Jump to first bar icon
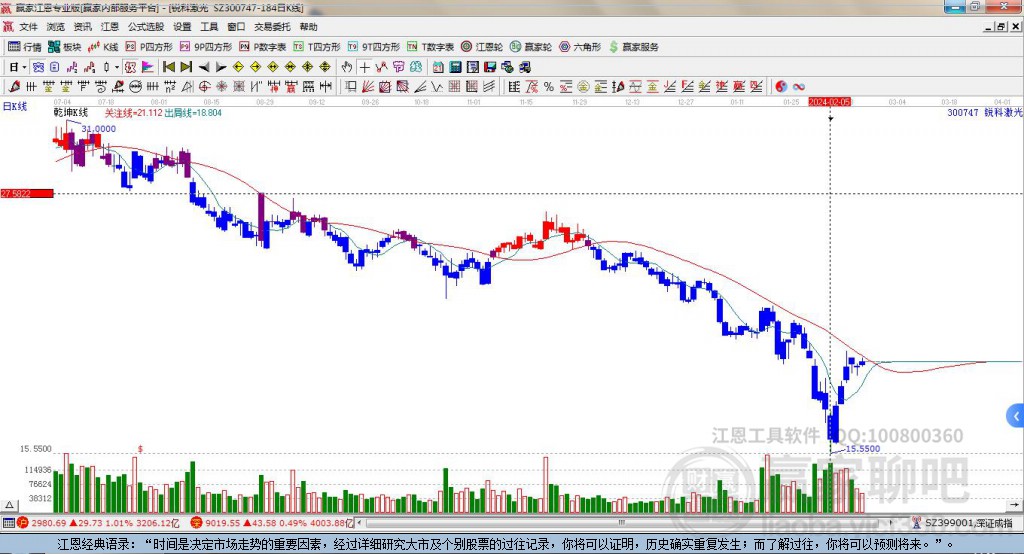This screenshot has width=1024, height=554. [x=168, y=67]
